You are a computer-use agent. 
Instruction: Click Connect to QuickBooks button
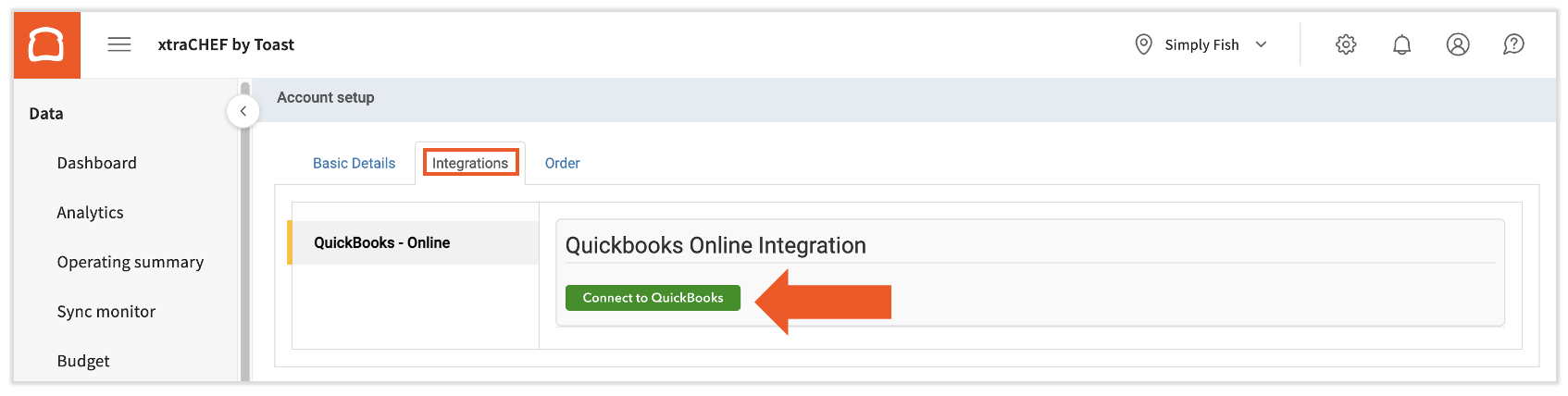(653, 298)
